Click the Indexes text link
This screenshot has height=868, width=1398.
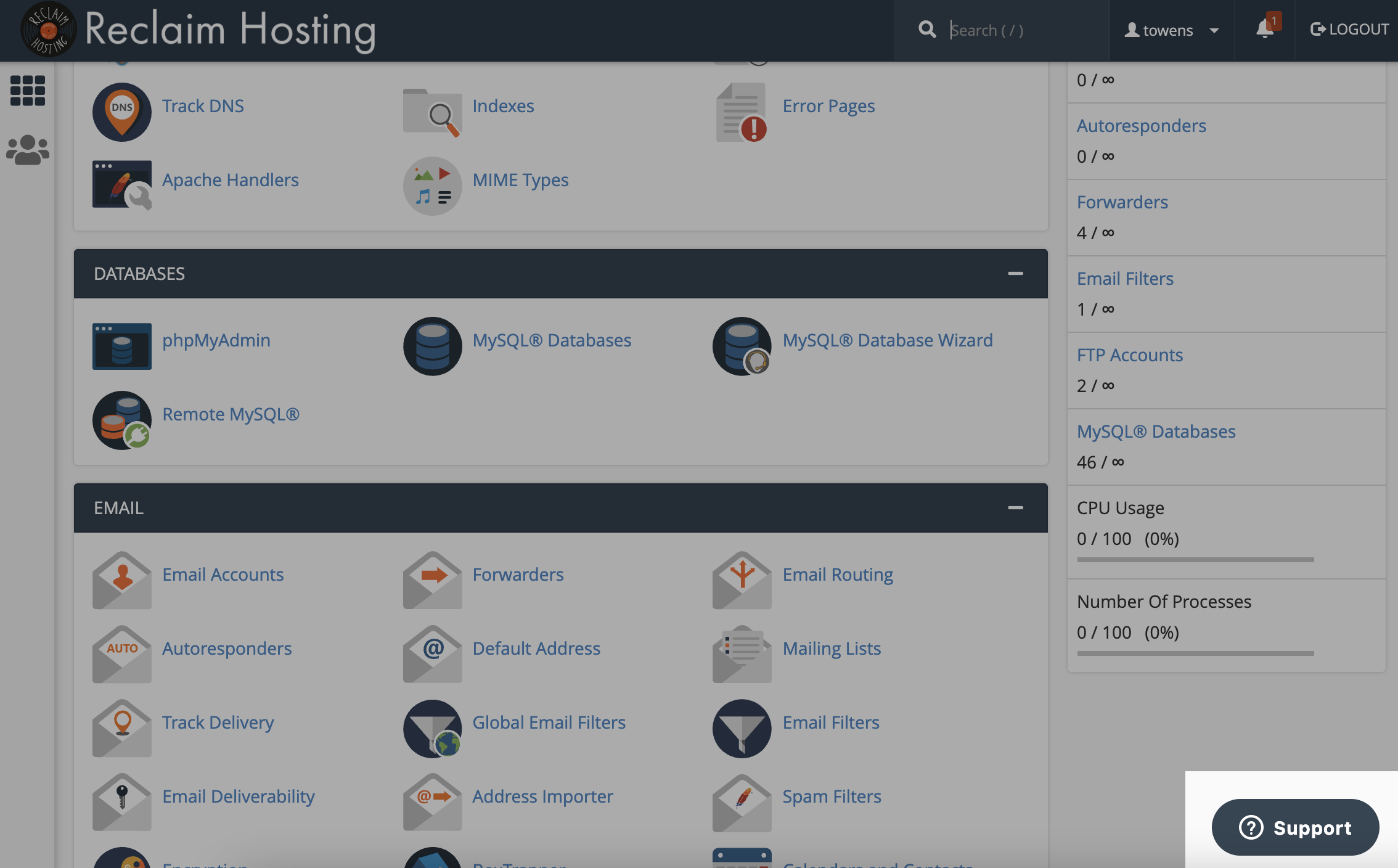(503, 106)
